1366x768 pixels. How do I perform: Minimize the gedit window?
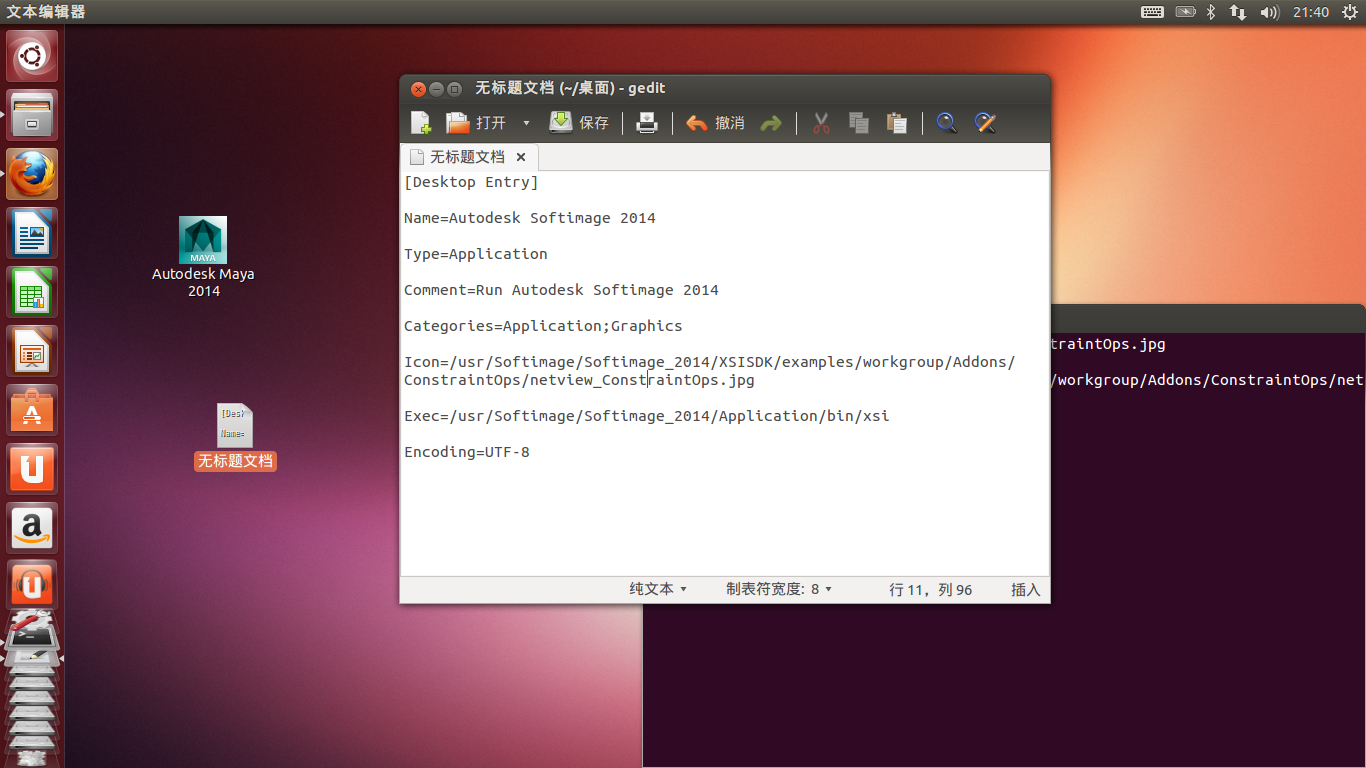click(x=436, y=89)
